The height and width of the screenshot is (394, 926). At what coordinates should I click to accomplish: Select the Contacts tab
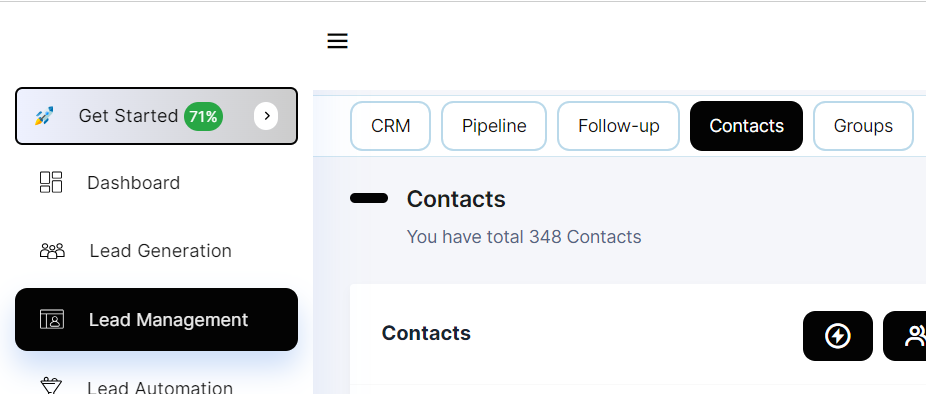point(746,126)
